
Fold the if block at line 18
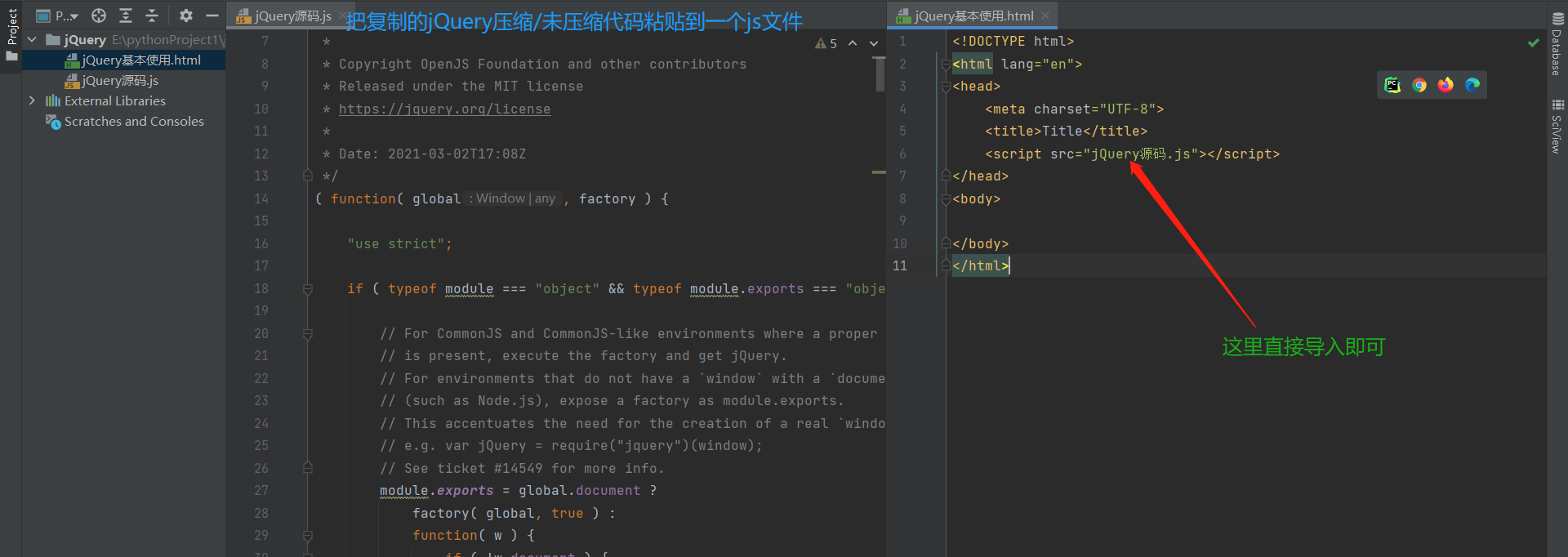(308, 288)
